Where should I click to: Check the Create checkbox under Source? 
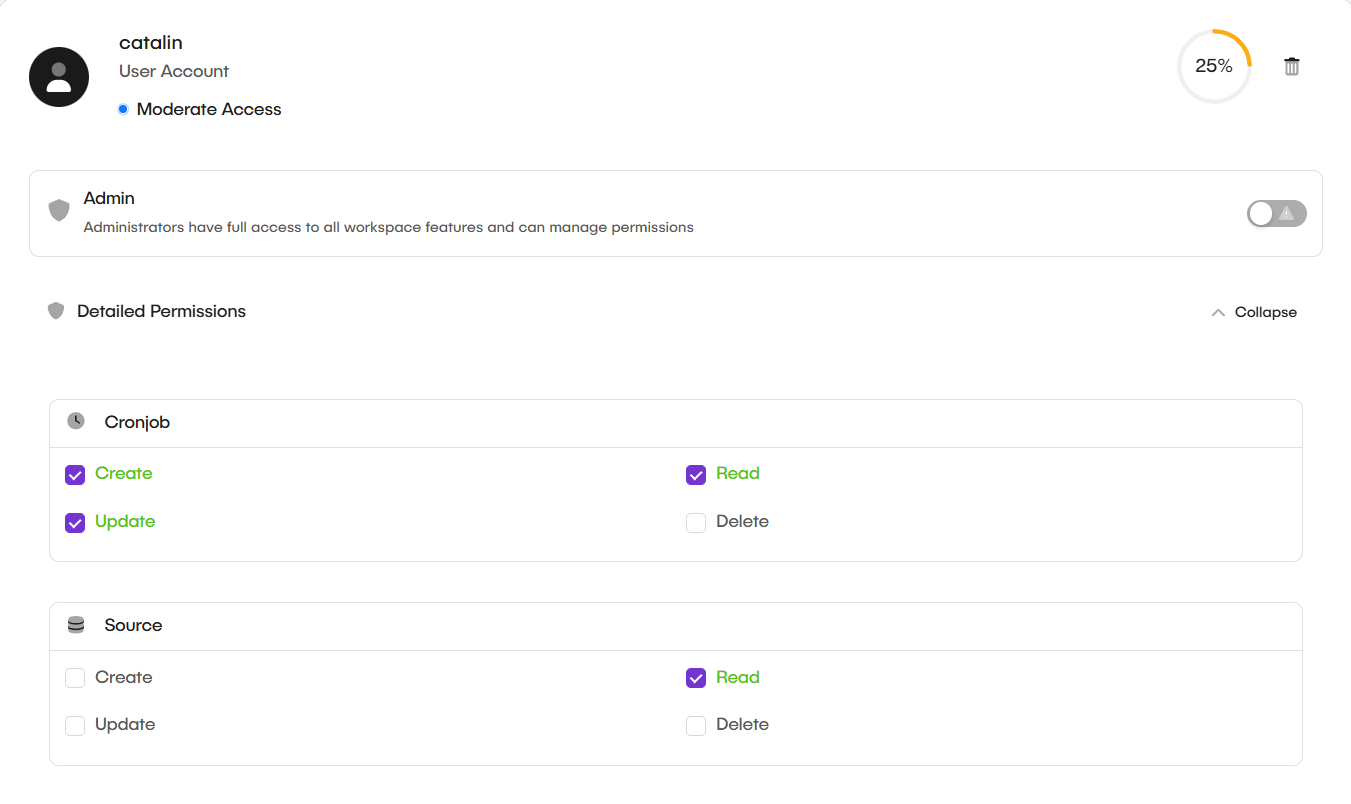click(74, 677)
